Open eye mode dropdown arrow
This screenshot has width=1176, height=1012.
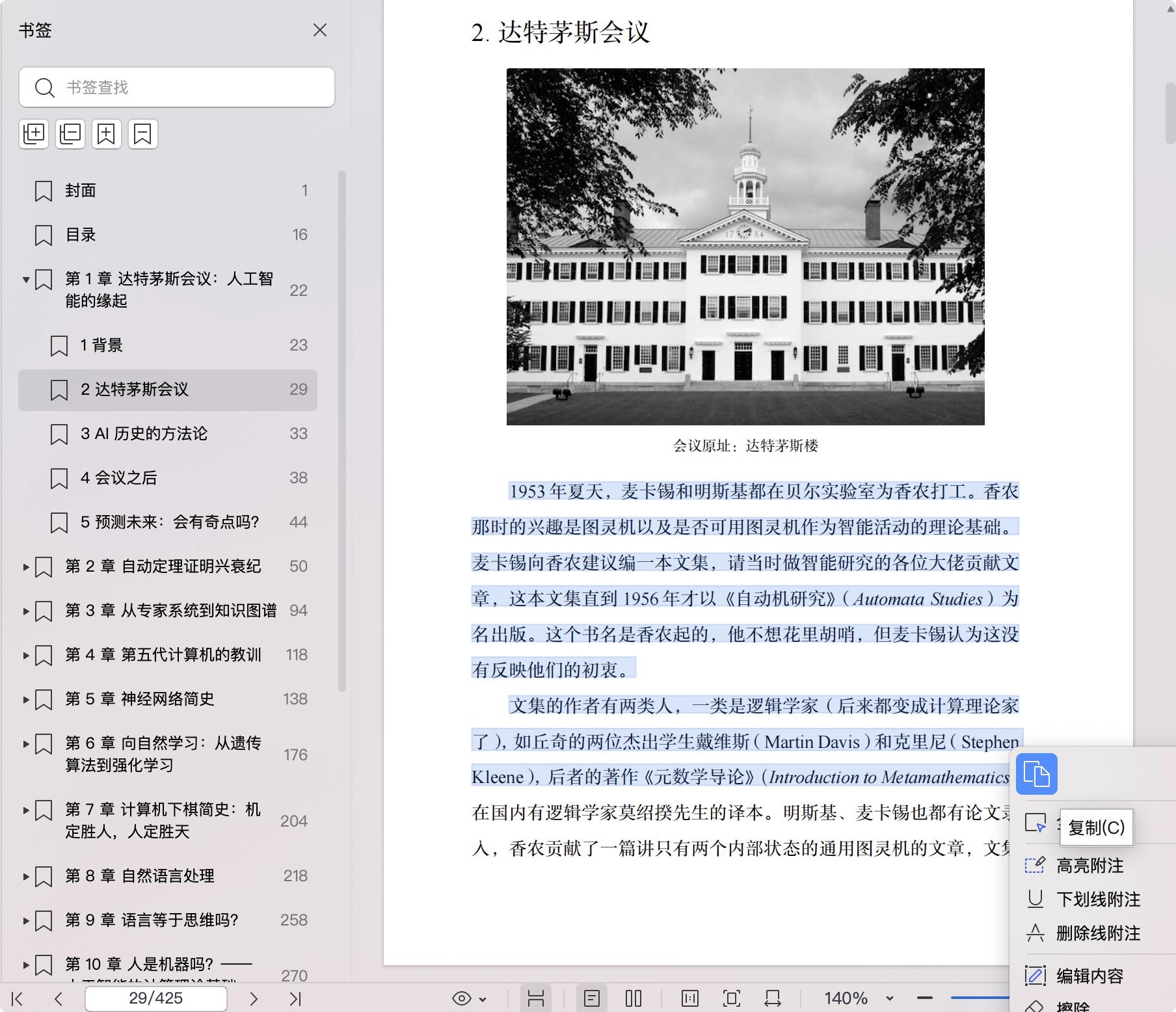click(x=483, y=999)
